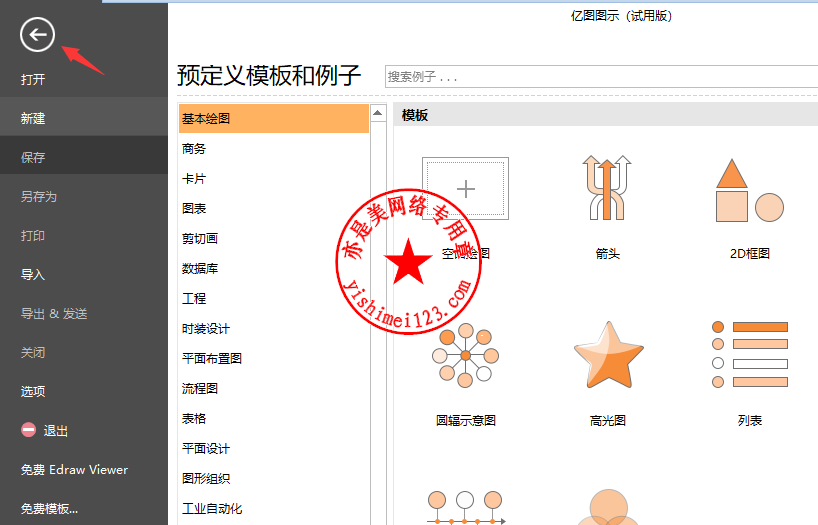Open 选项 settings

pos(33,391)
